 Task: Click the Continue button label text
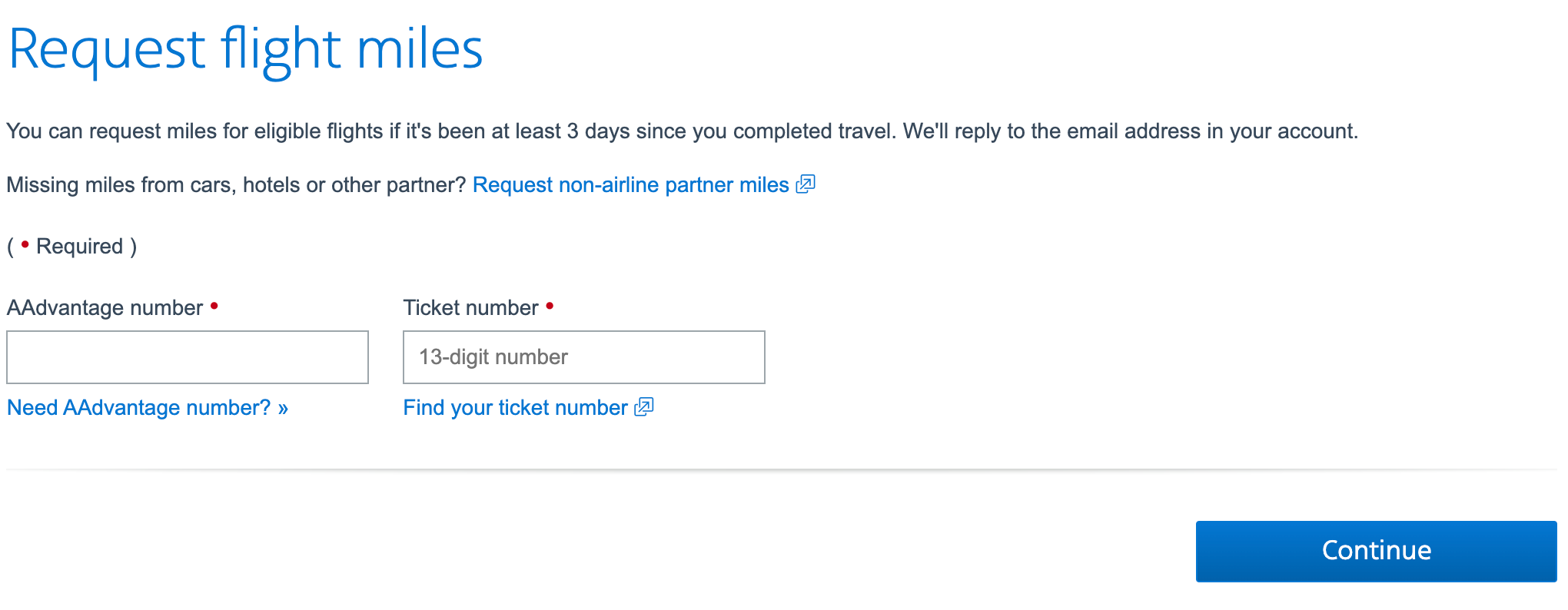click(1375, 550)
